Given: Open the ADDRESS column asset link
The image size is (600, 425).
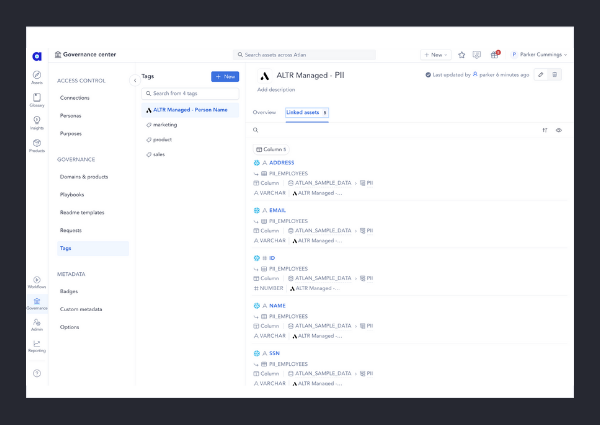Looking at the screenshot, I should click(x=281, y=162).
